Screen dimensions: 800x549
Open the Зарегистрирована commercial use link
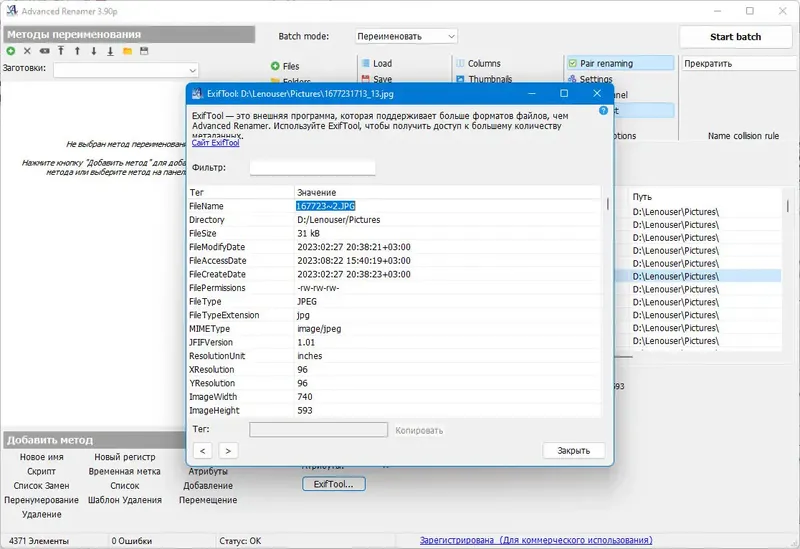click(536, 540)
